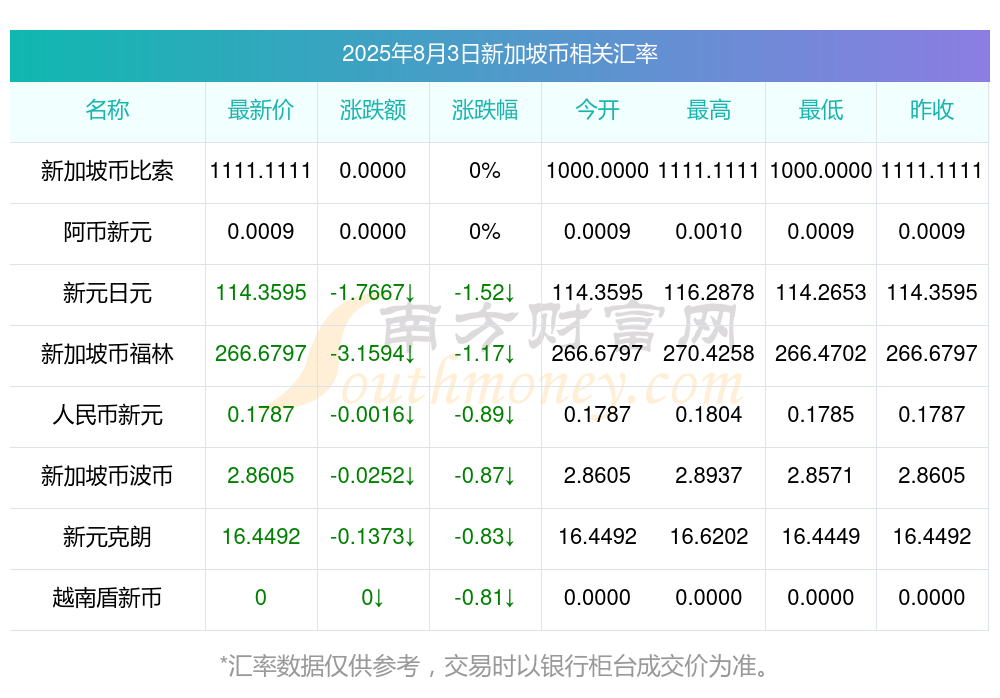Click the high value 16.6202
The image size is (1000, 698).
click(x=709, y=537)
